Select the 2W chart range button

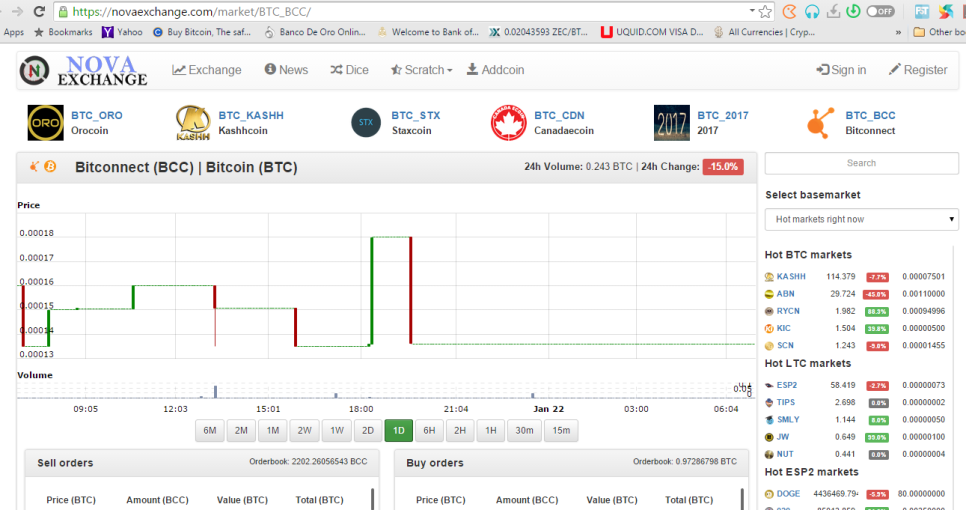pos(304,431)
